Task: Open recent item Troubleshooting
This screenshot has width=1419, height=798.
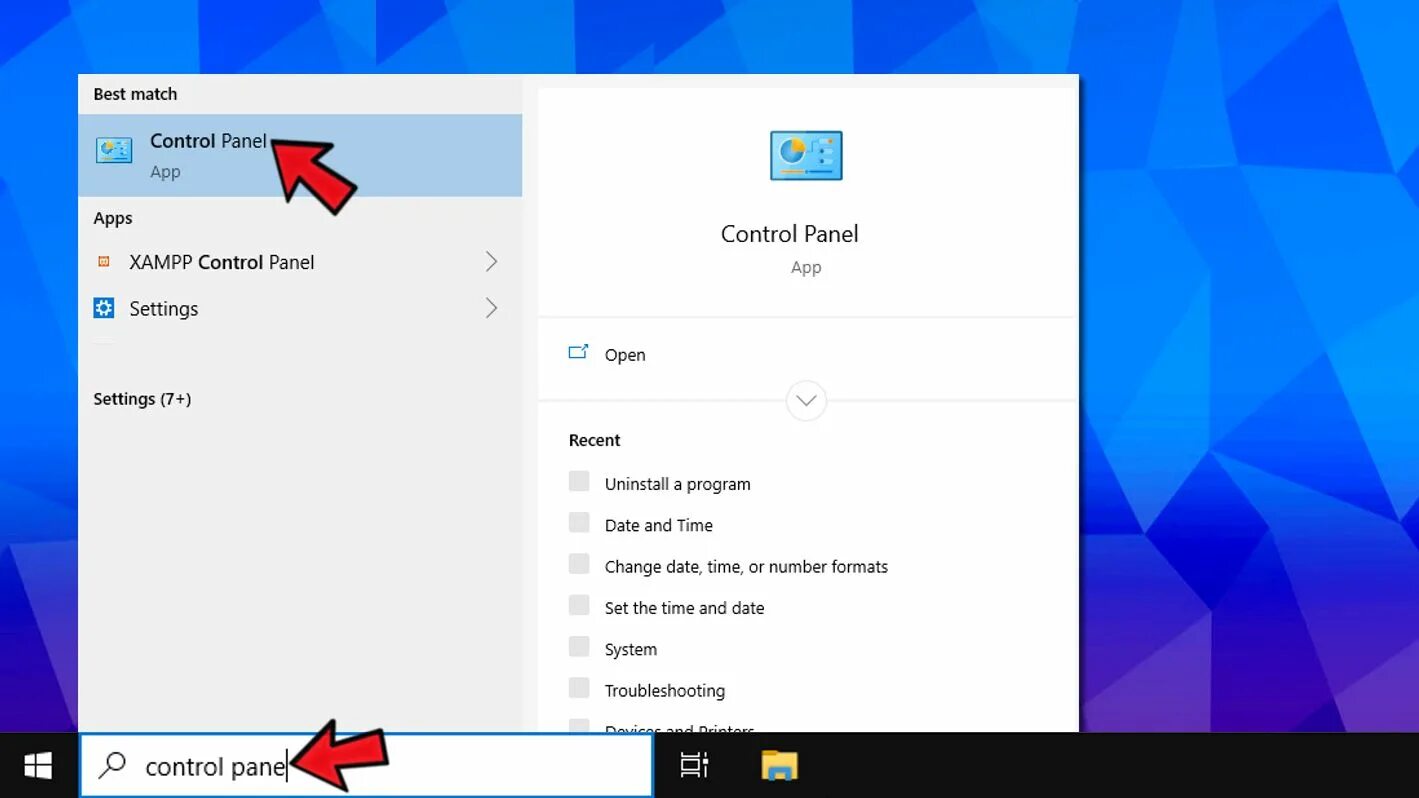Action: coord(665,691)
